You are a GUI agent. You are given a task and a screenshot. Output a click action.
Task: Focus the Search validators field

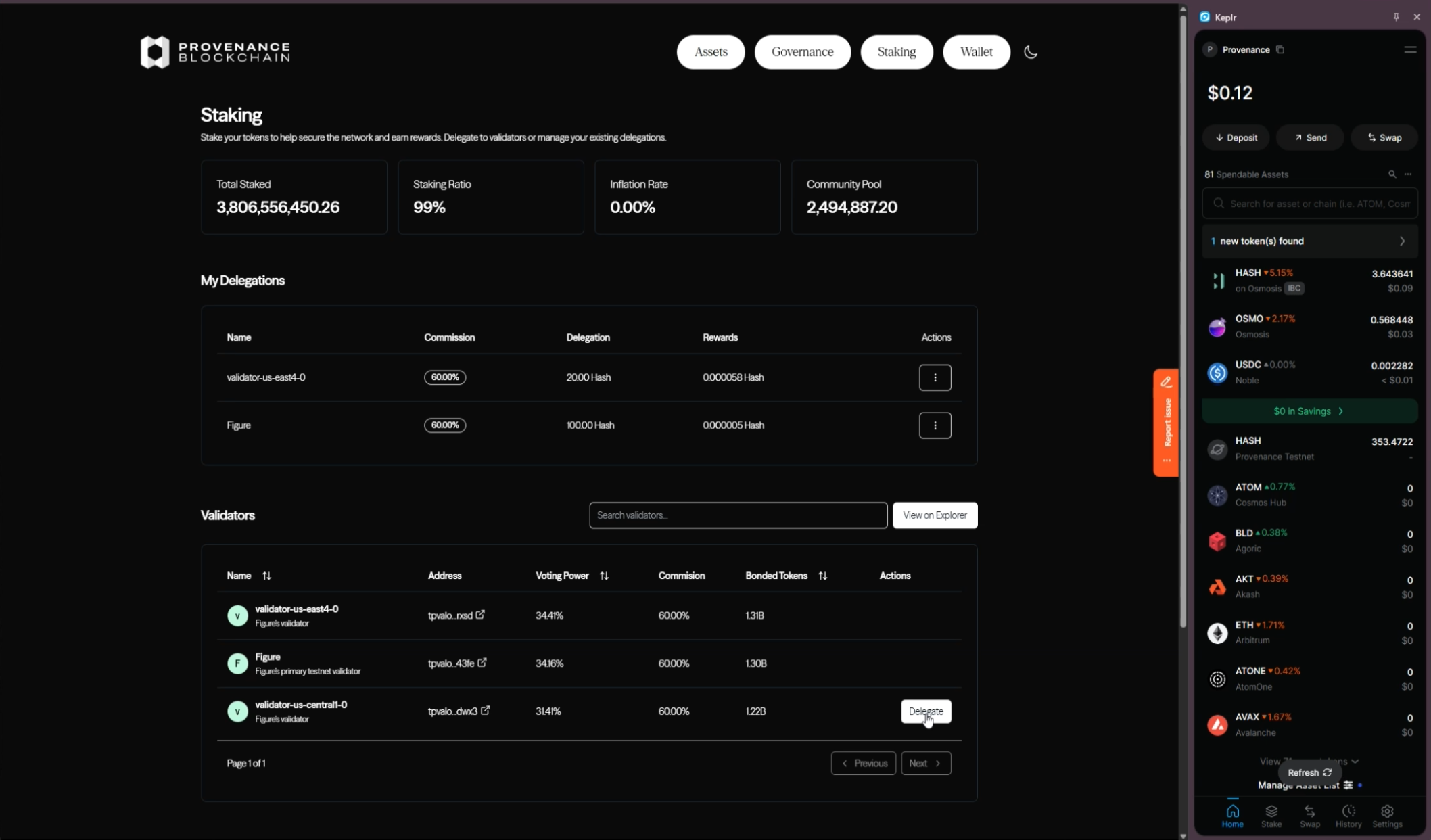coord(737,515)
